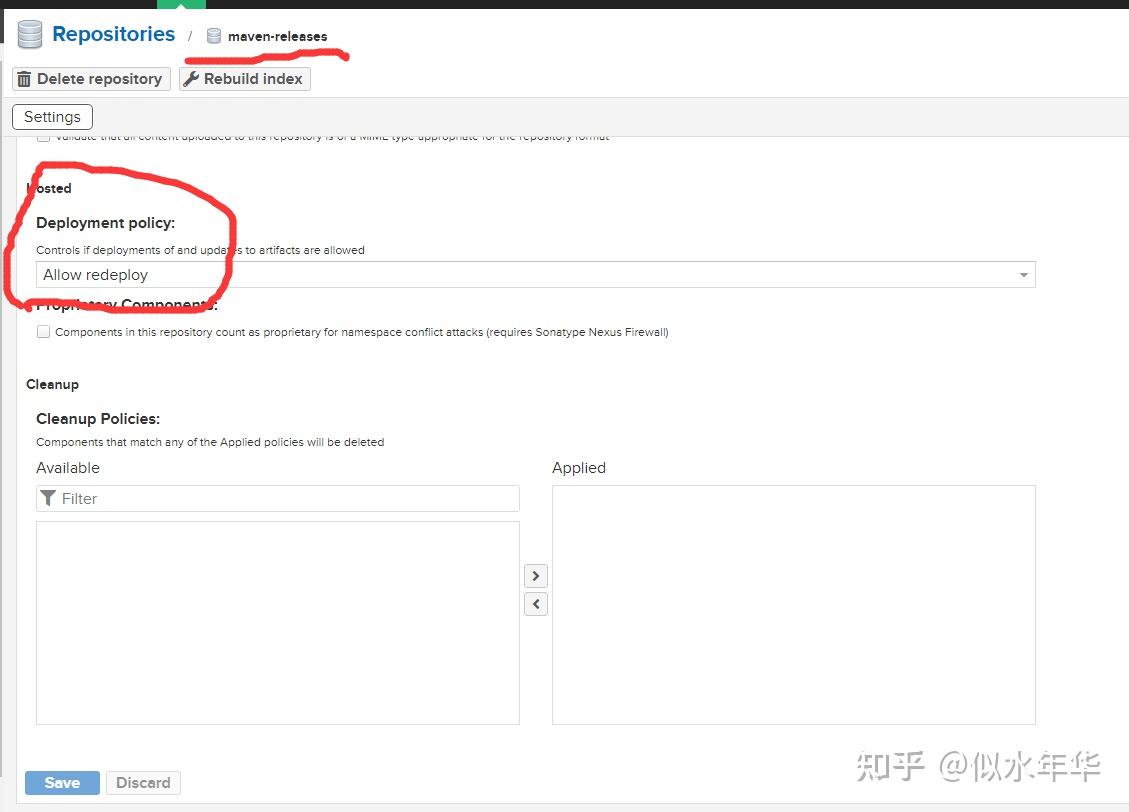Navigate back via the Repositories link

pos(113,33)
